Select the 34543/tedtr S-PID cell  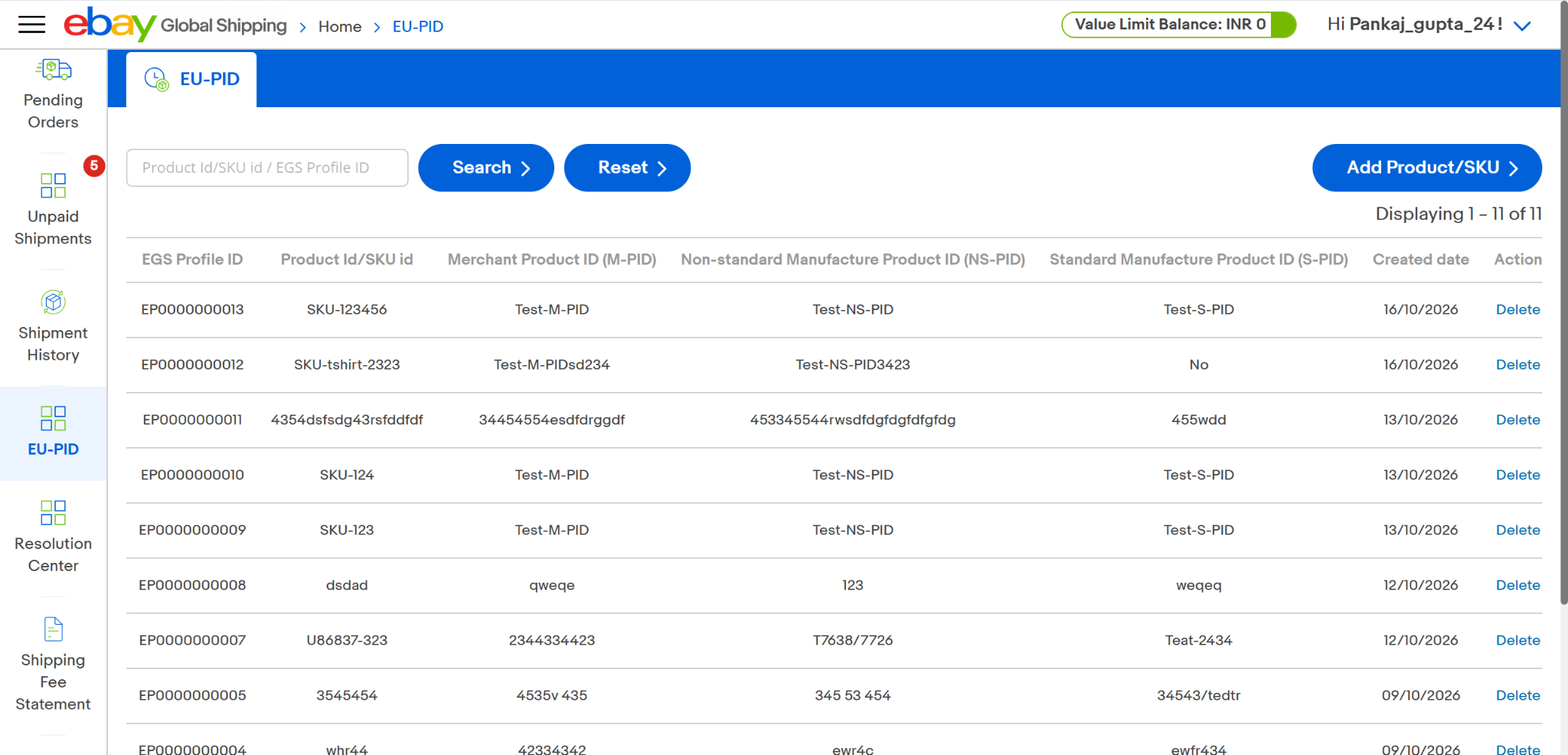(x=1199, y=695)
